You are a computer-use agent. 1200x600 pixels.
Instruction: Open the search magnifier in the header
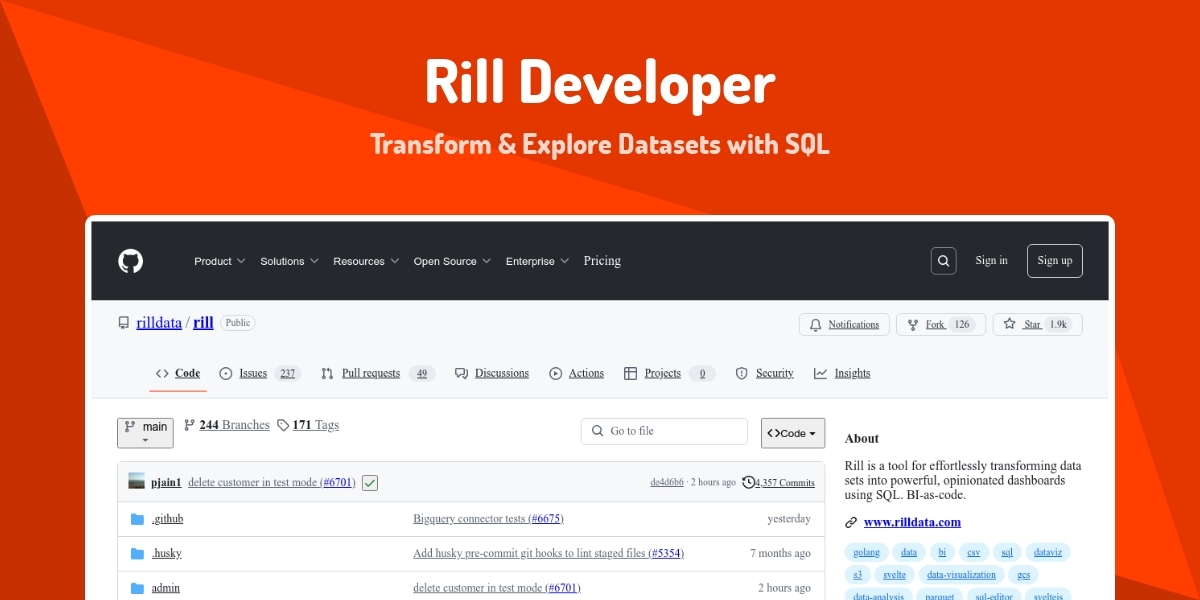943,260
